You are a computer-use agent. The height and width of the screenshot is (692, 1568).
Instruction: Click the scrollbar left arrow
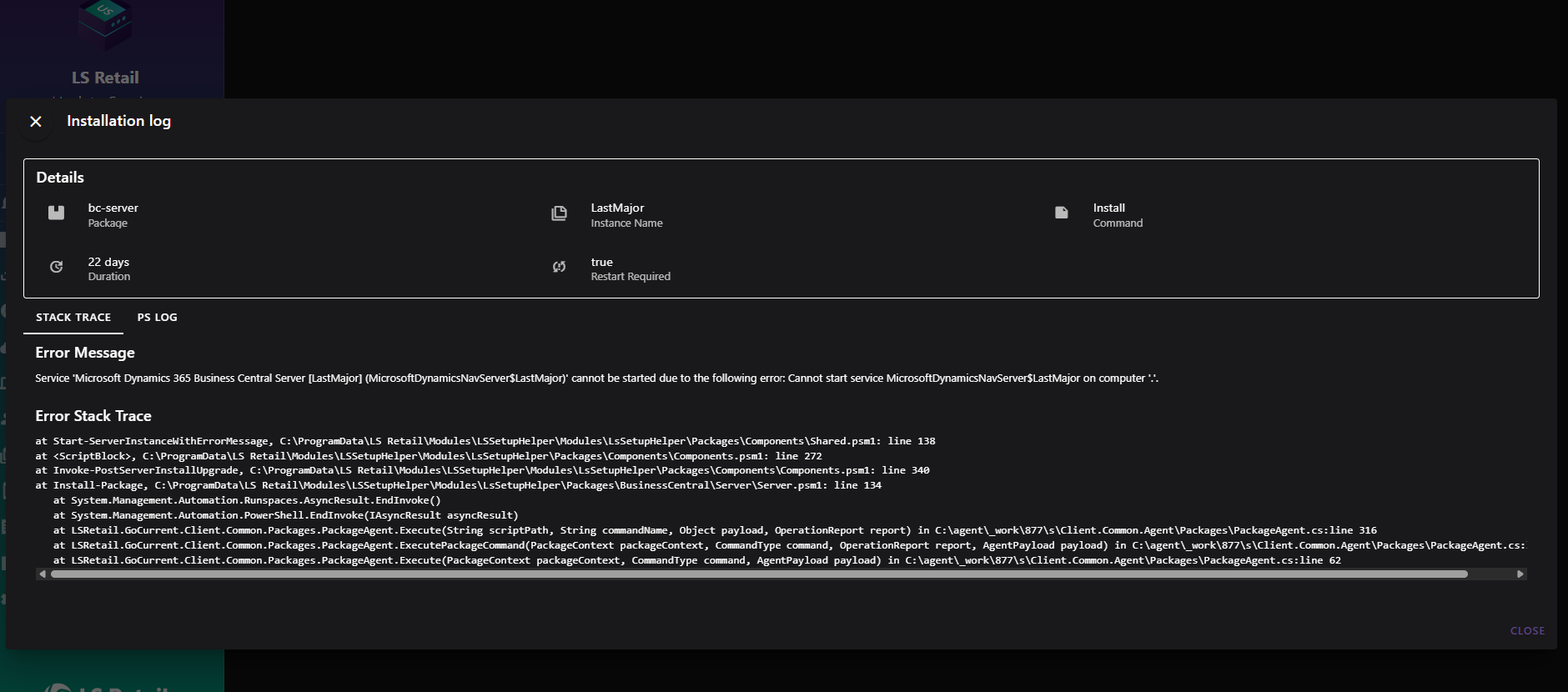43,574
